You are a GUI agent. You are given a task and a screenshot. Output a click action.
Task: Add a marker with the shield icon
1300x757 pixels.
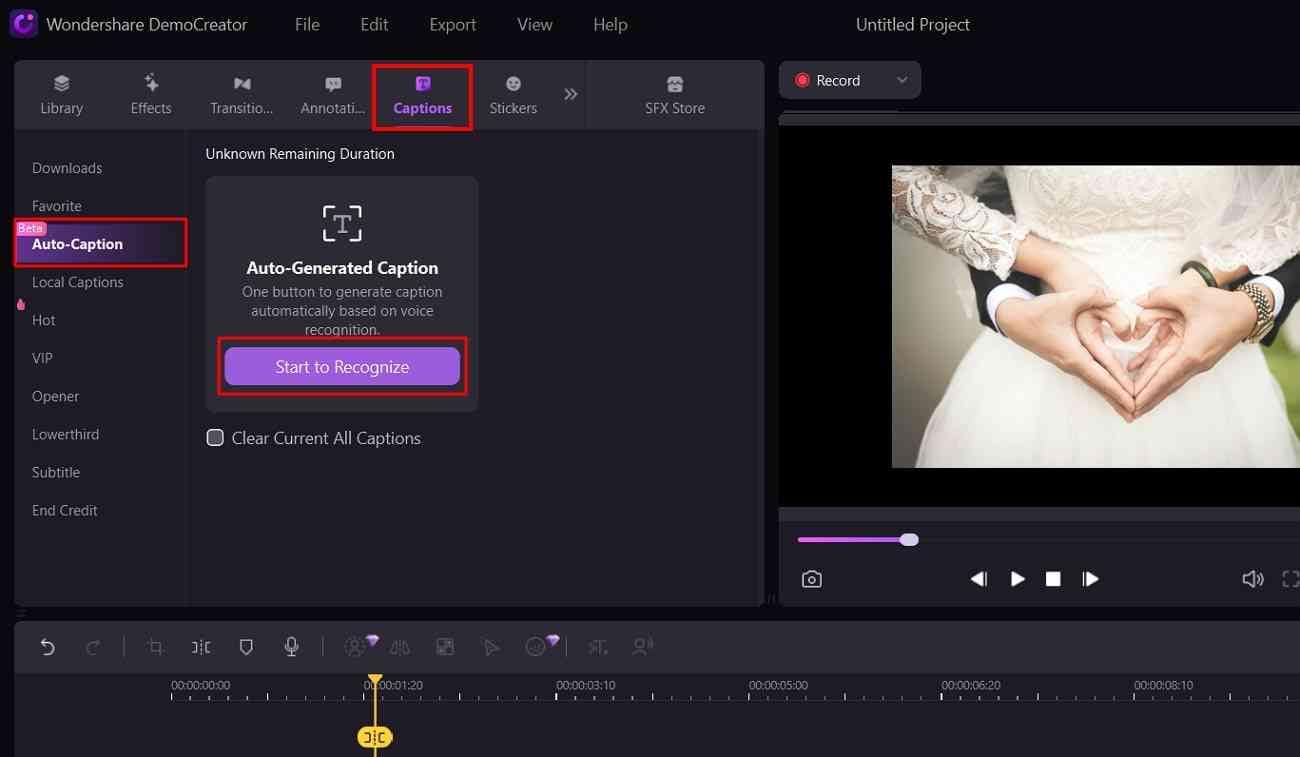coord(246,647)
